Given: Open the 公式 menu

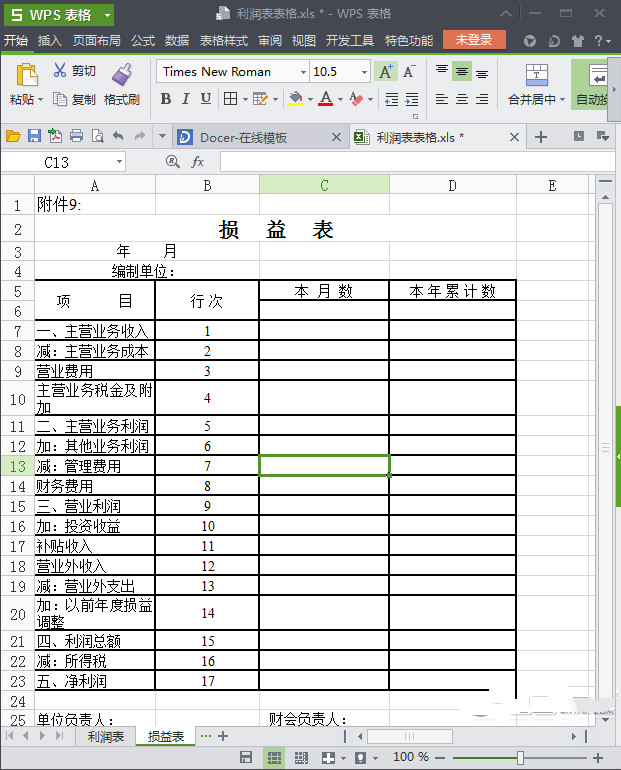Looking at the screenshot, I should point(143,40).
